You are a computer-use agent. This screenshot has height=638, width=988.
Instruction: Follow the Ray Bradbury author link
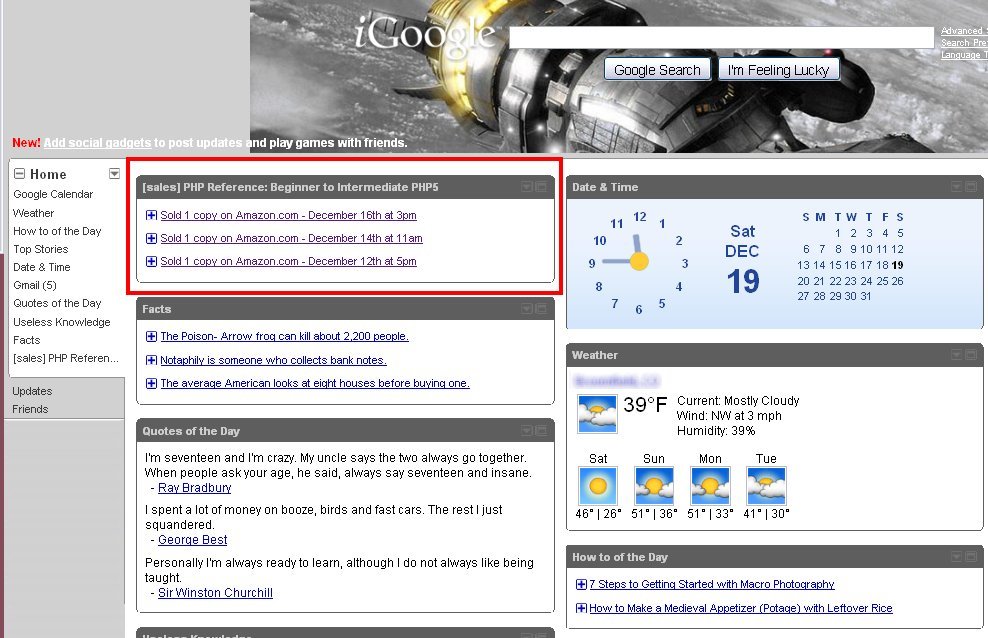click(x=195, y=487)
